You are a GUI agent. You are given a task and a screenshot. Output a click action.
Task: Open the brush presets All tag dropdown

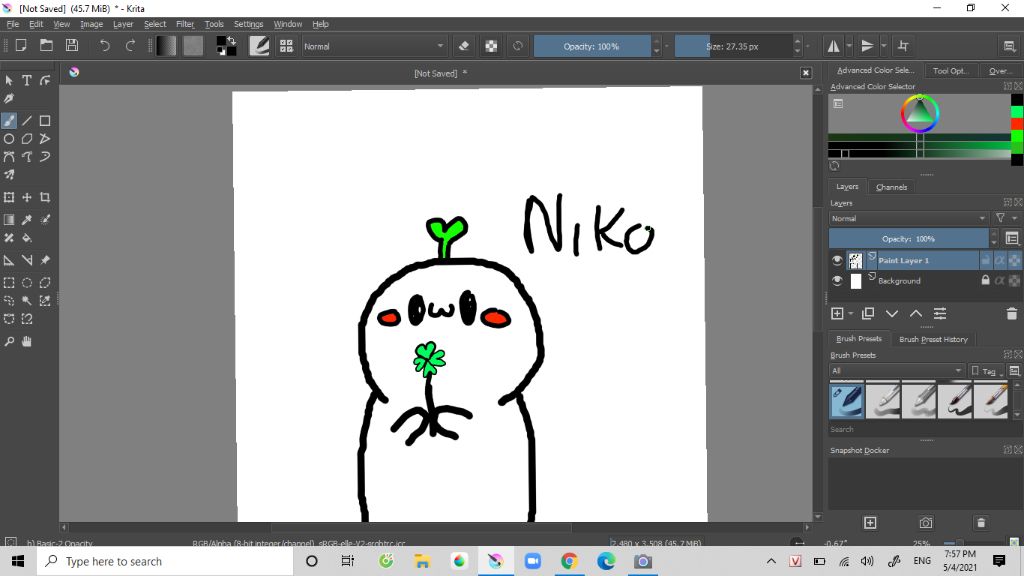pyautogui.click(x=897, y=370)
